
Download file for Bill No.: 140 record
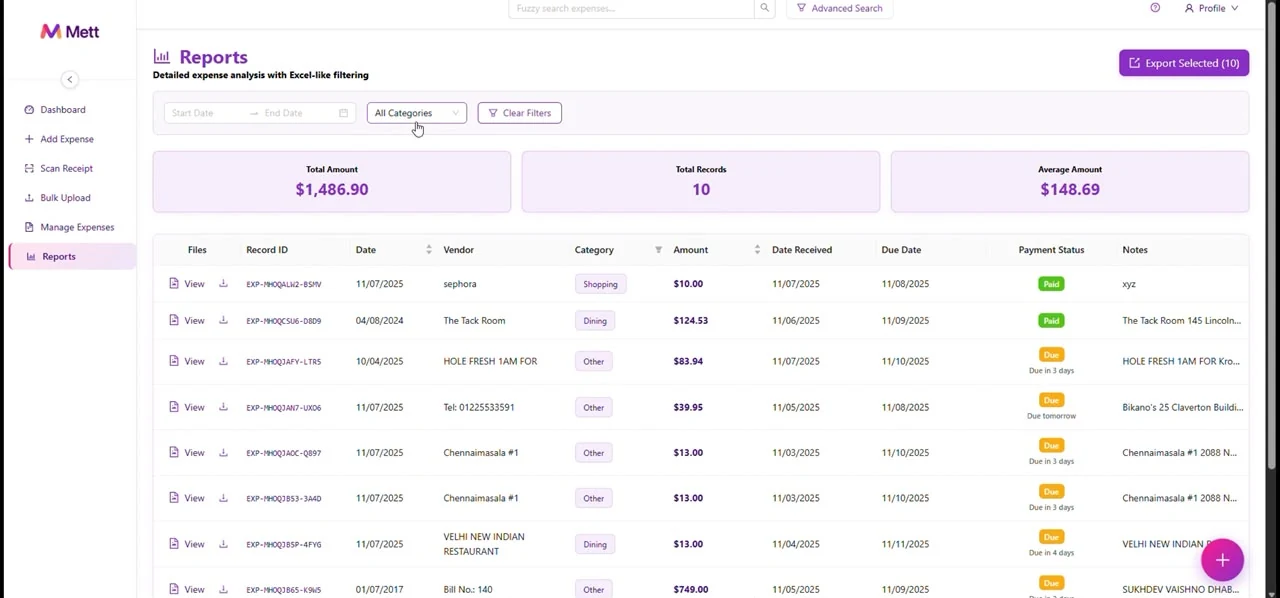coord(223,589)
